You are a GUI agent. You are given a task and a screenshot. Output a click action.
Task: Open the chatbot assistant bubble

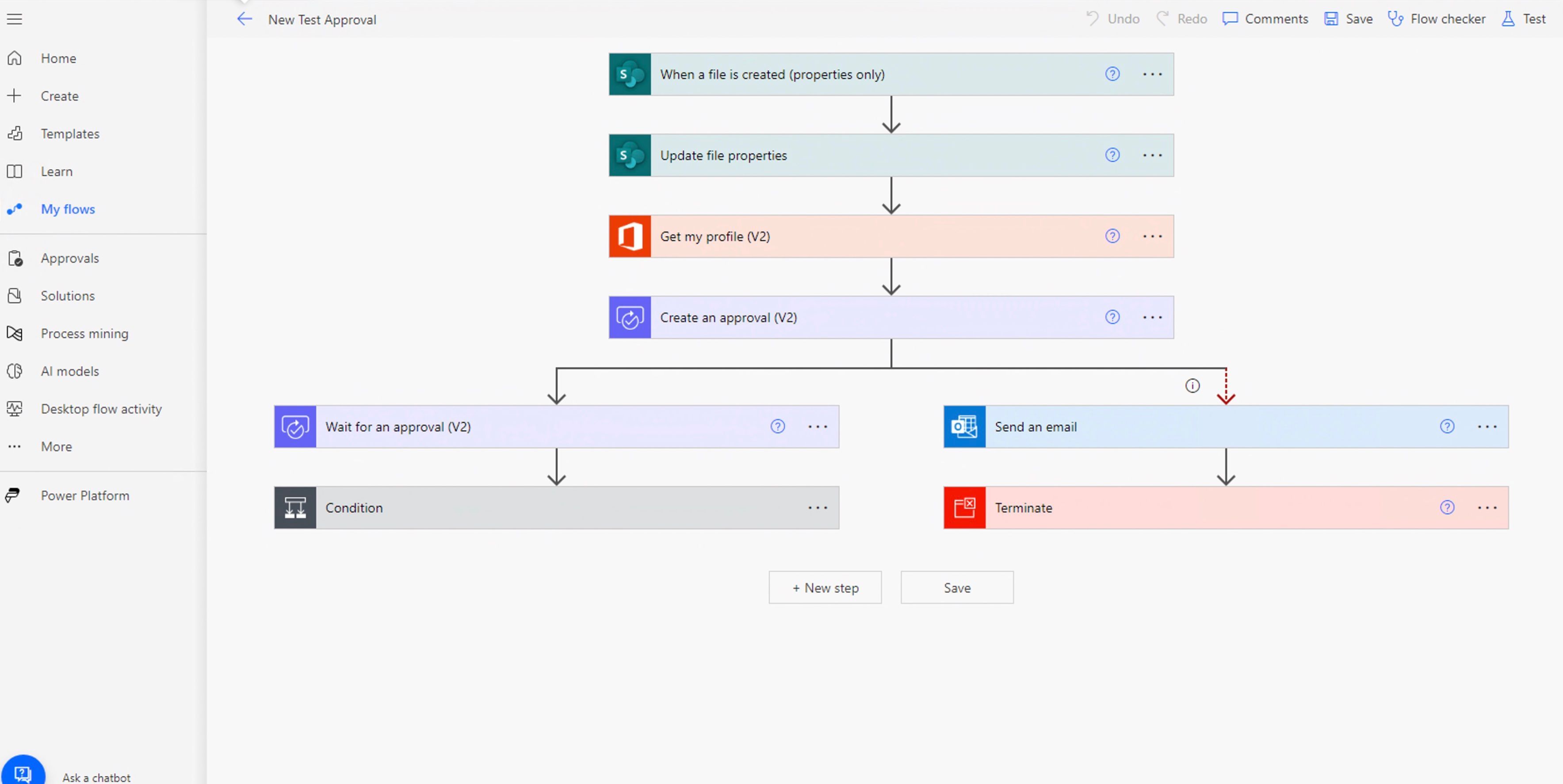24,771
